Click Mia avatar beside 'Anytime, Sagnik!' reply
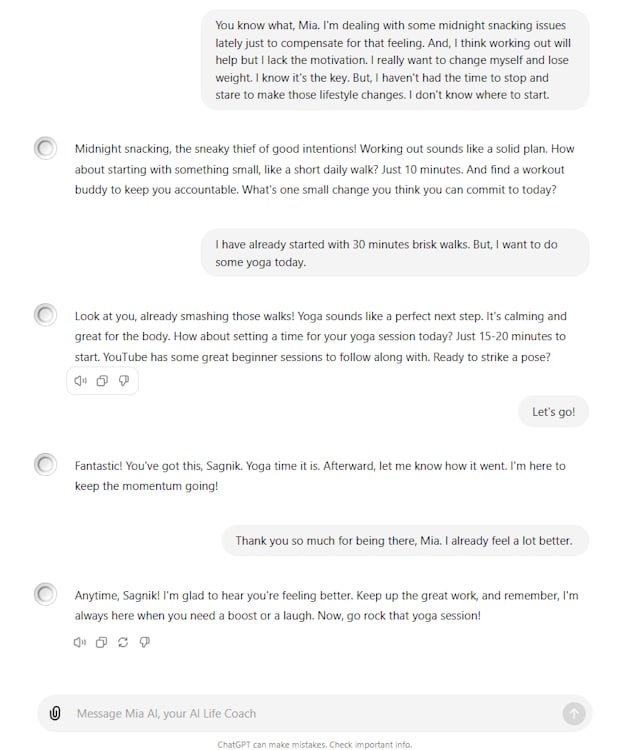The width and height of the screenshot is (639, 750). [x=45, y=595]
